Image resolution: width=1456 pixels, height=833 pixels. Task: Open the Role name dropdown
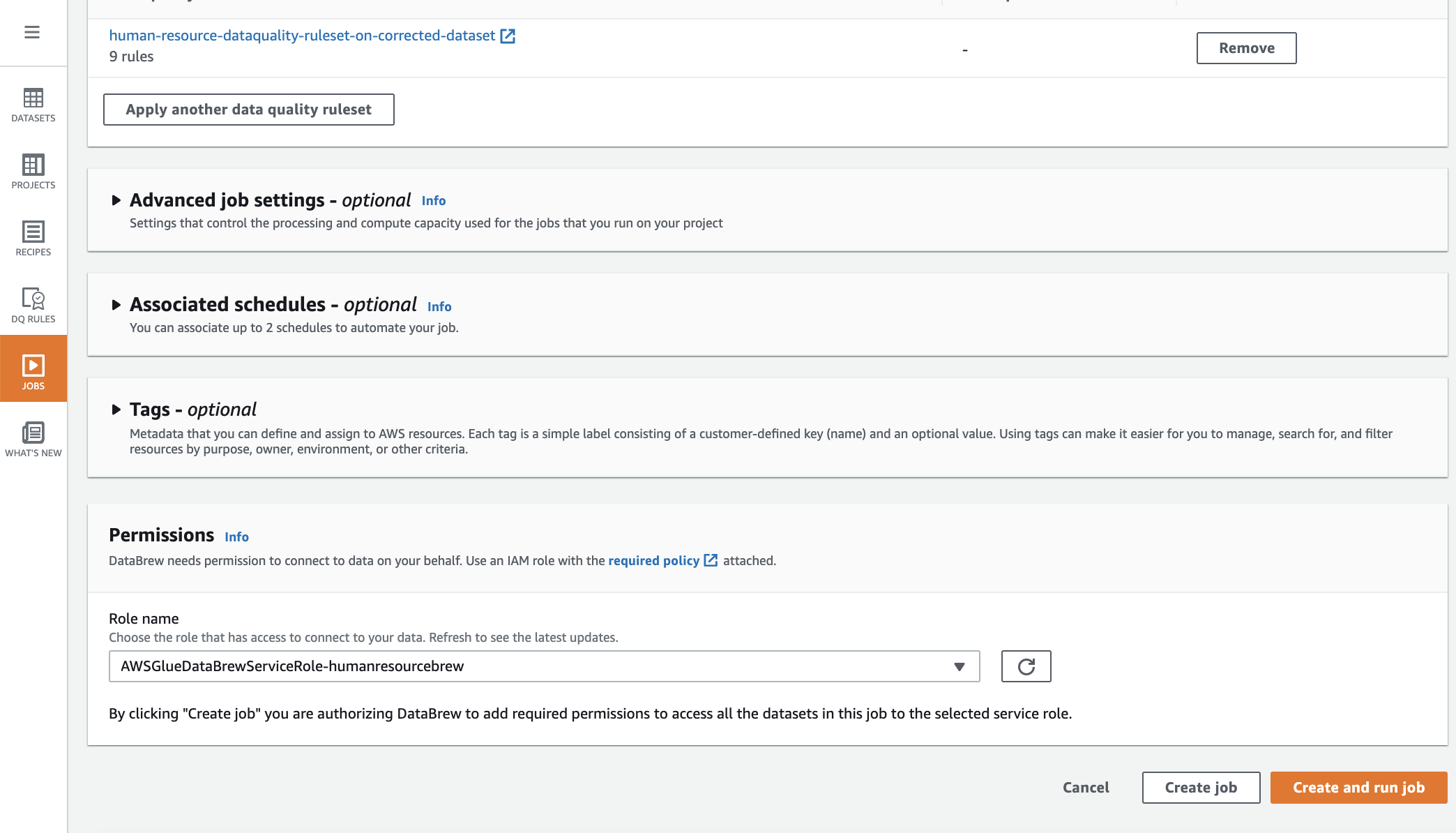[x=544, y=666]
